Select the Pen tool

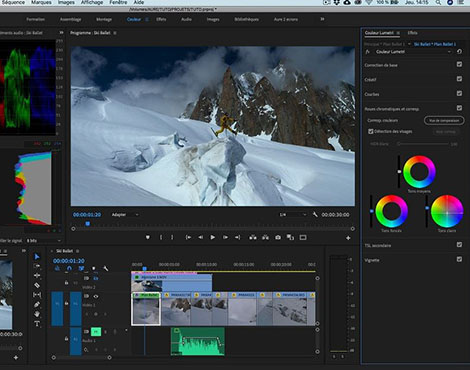37,304
